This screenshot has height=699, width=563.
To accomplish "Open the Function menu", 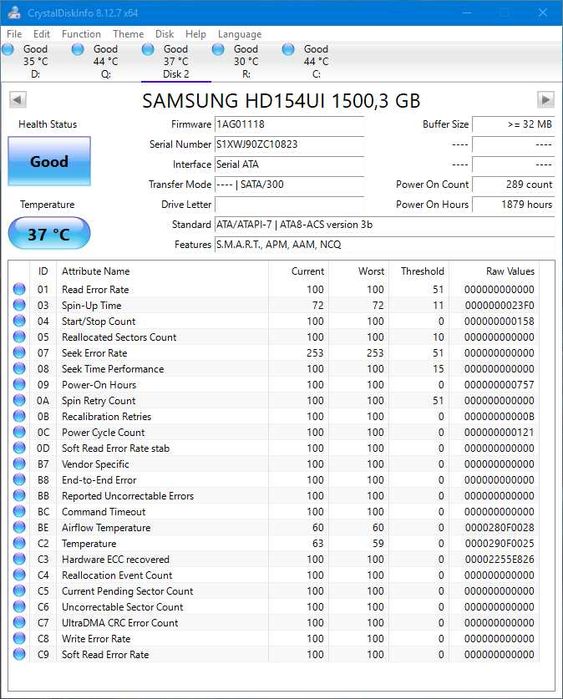I will [81, 34].
